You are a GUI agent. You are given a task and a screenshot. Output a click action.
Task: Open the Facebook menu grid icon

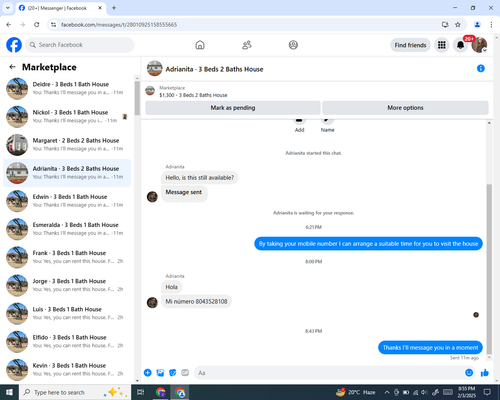pyautogui.click(x=442, y=45)
